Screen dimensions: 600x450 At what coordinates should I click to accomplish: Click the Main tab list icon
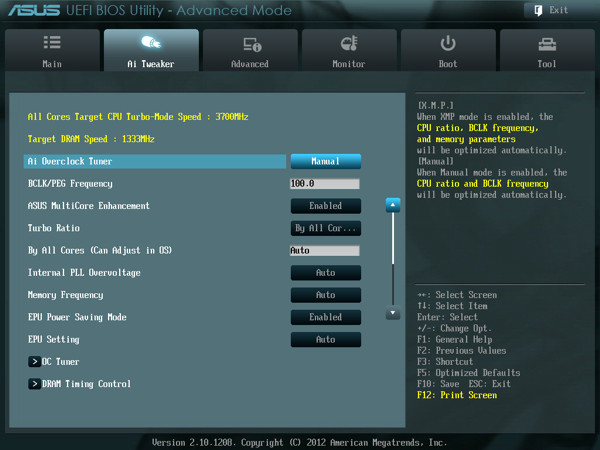coord(52,42)
